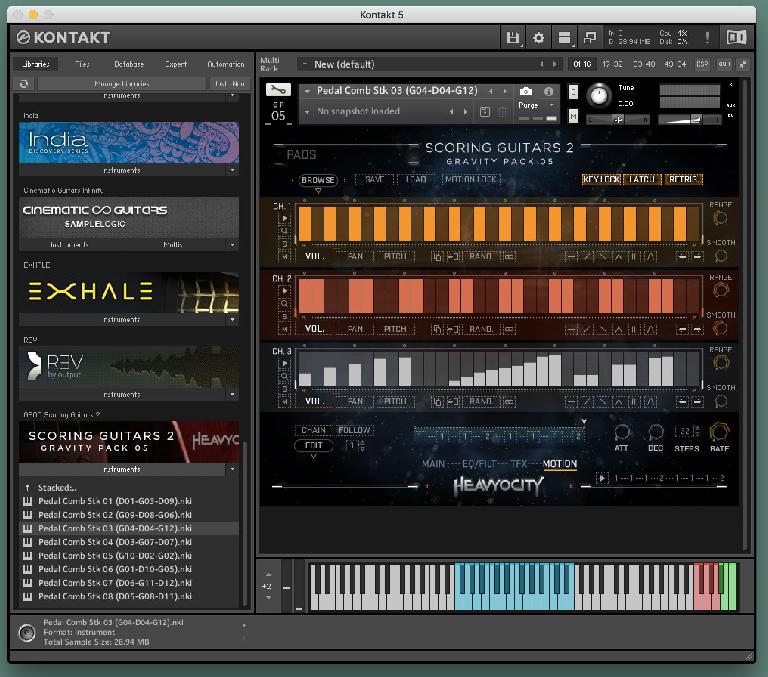This screenshot has width=768, height=677.
Task: Open Scoring Guitars 2 Instruments dropdown
Action: point(232,469)
